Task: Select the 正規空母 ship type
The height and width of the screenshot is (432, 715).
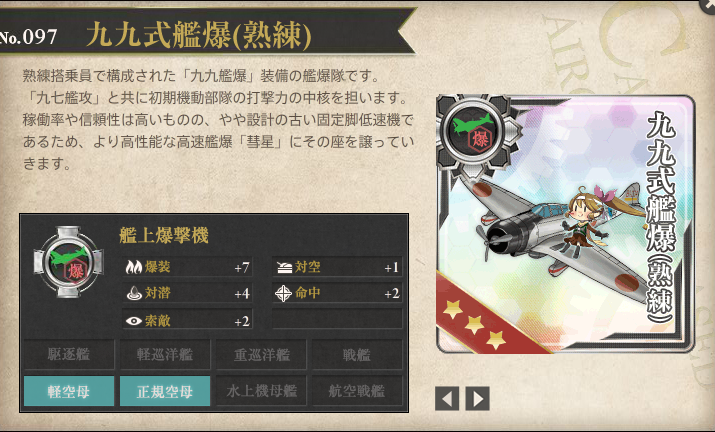Action: [x=165, y=391]
